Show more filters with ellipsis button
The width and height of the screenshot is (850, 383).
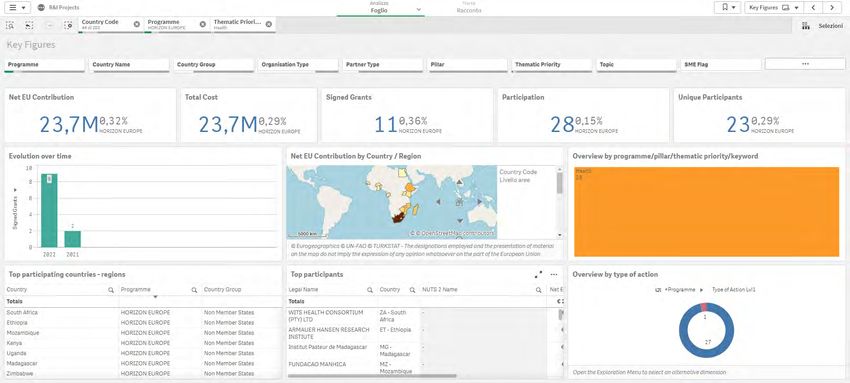pyautogui.click(x=805, y=64)
